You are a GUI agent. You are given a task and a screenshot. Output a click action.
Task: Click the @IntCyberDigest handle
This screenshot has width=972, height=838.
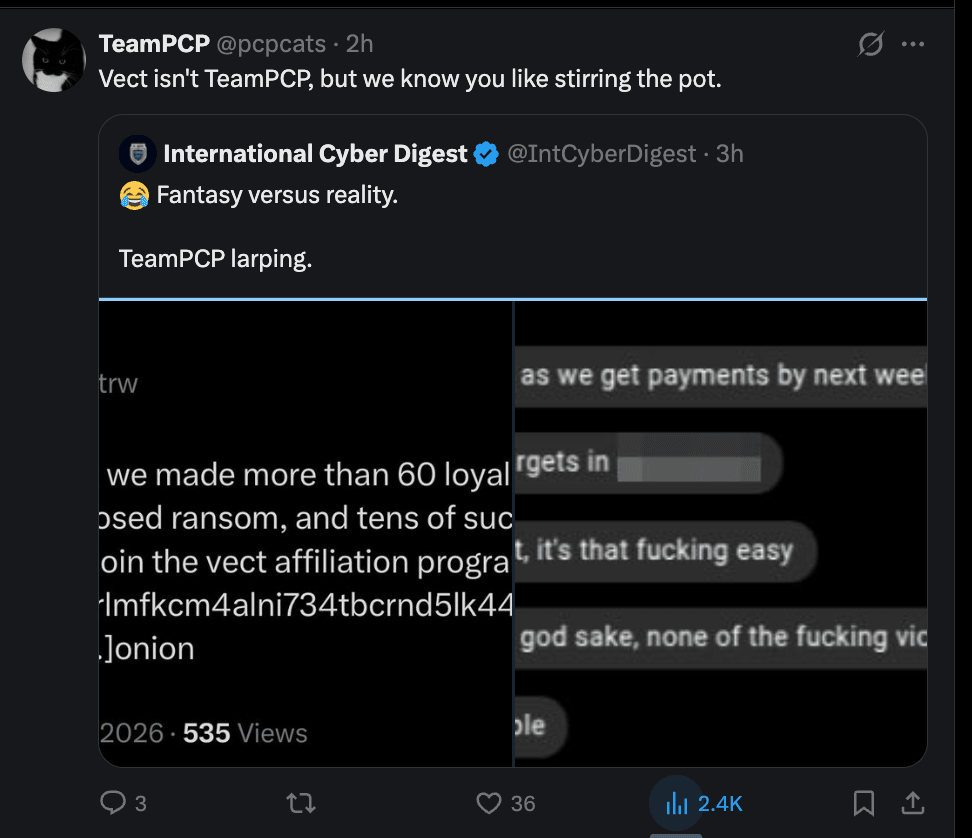[601, 153]
